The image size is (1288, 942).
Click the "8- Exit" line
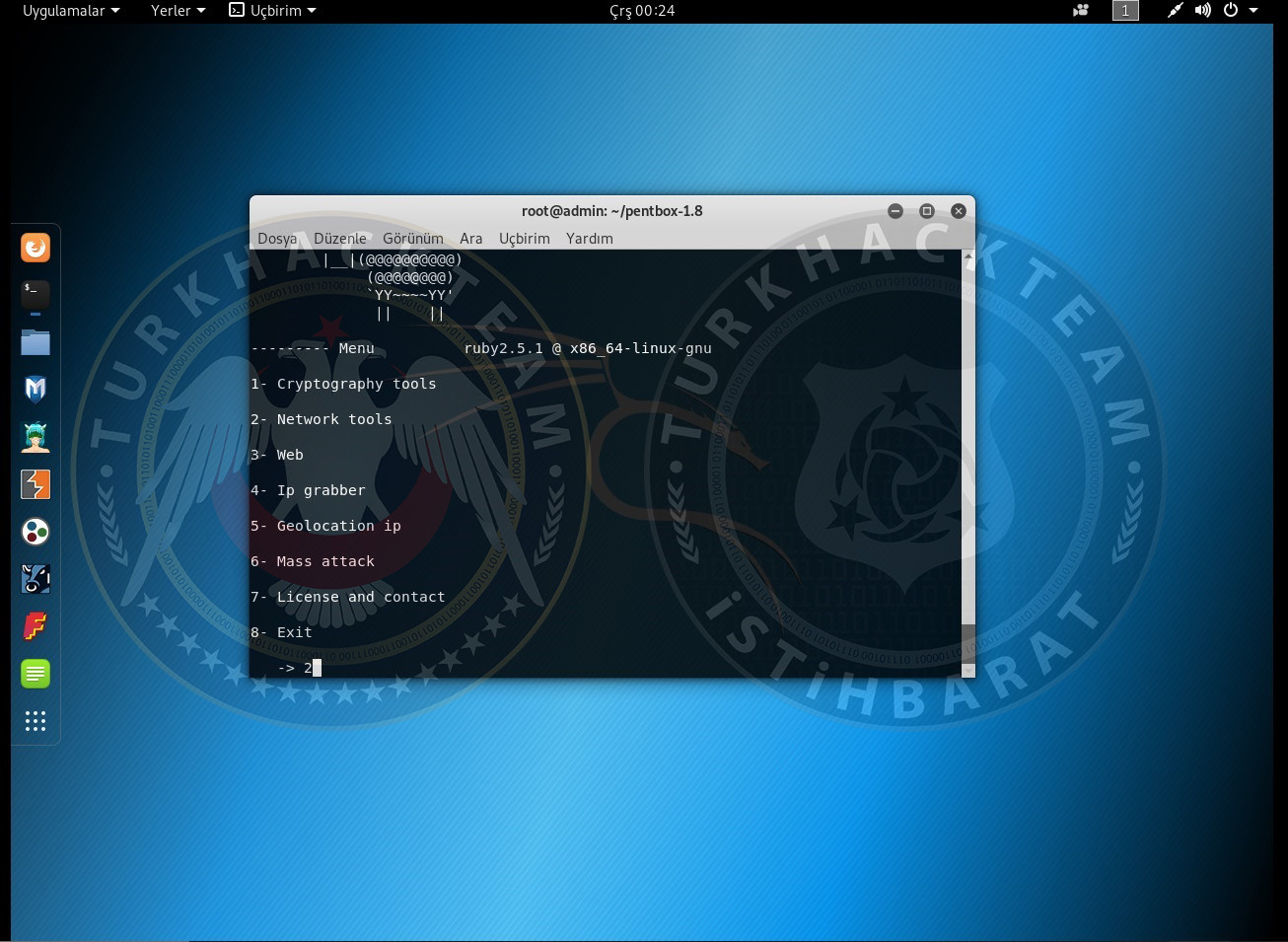[281, 632]
